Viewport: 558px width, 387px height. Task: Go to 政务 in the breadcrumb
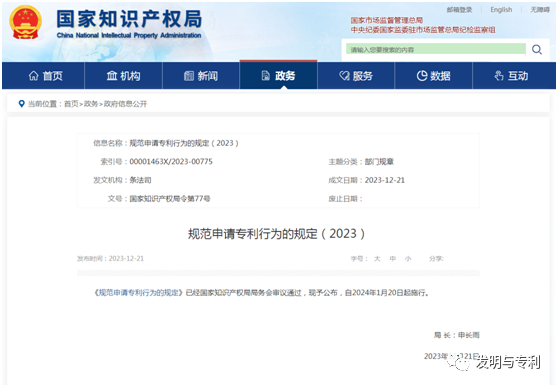point(91,104)
